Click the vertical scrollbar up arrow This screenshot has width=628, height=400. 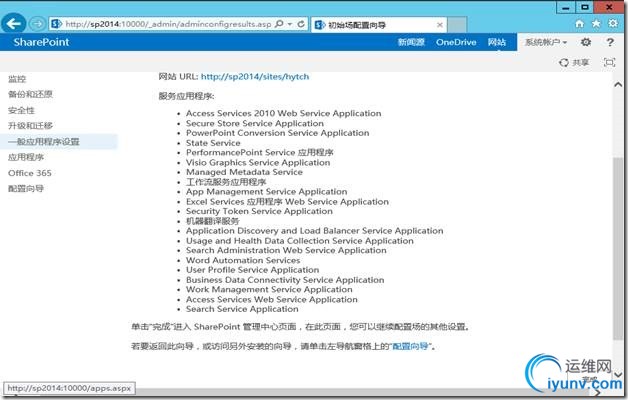click(x=618, y=84)
